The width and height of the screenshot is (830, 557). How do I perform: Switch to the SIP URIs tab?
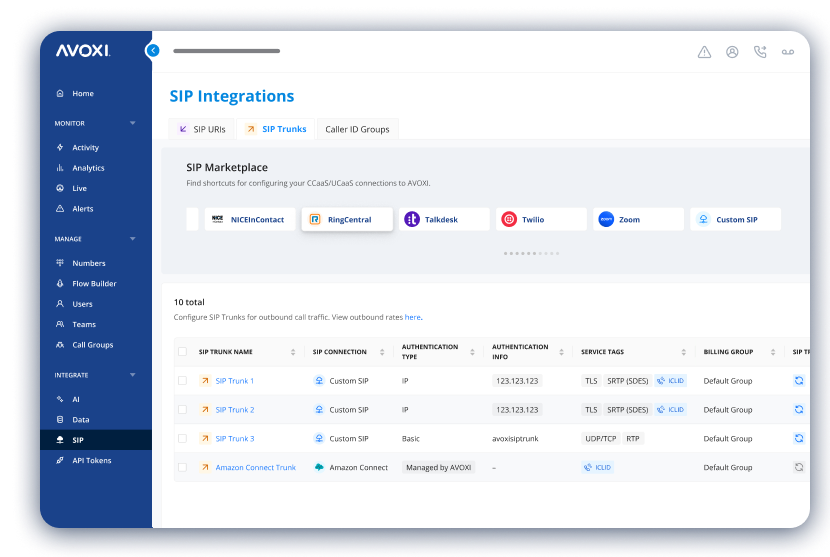[202, 129]
